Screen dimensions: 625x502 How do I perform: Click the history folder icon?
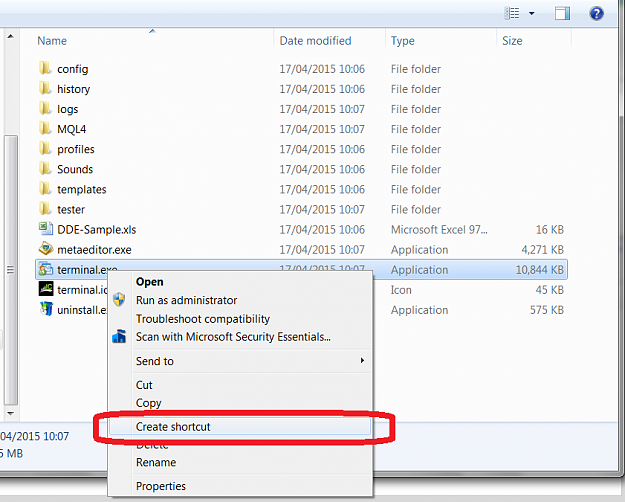coord(45,88)
